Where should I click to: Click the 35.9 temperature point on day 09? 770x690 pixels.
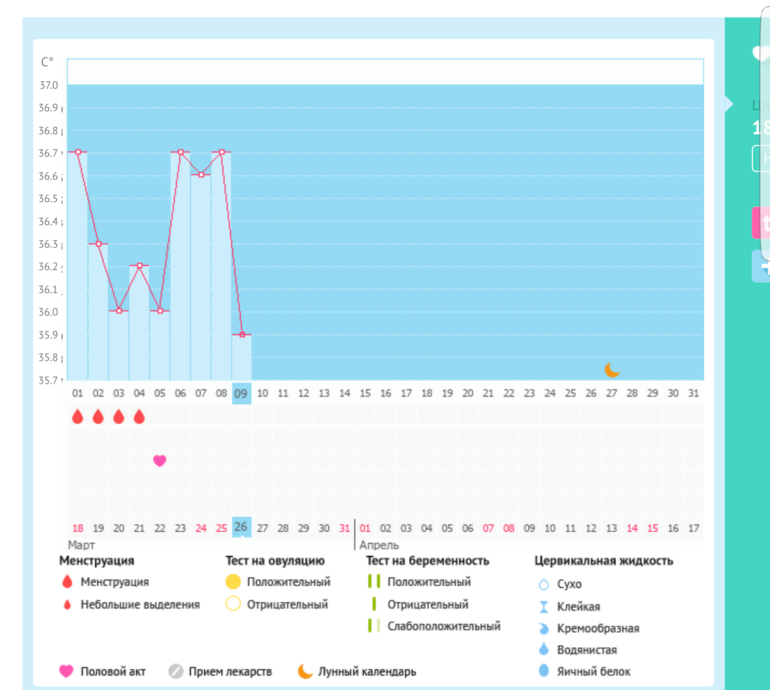click(x=242, y=334)
